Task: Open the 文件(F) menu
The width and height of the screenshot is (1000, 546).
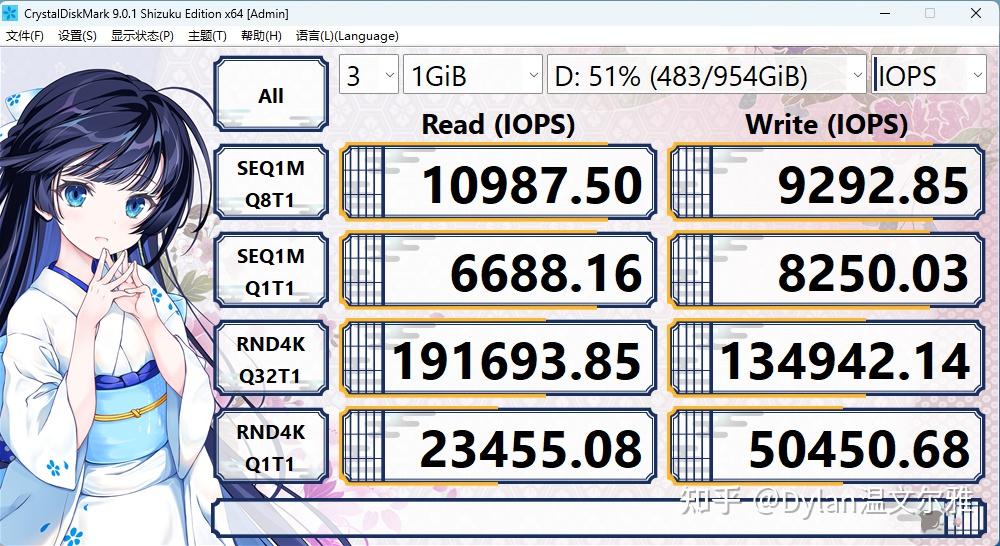Action: pos(25,36)
